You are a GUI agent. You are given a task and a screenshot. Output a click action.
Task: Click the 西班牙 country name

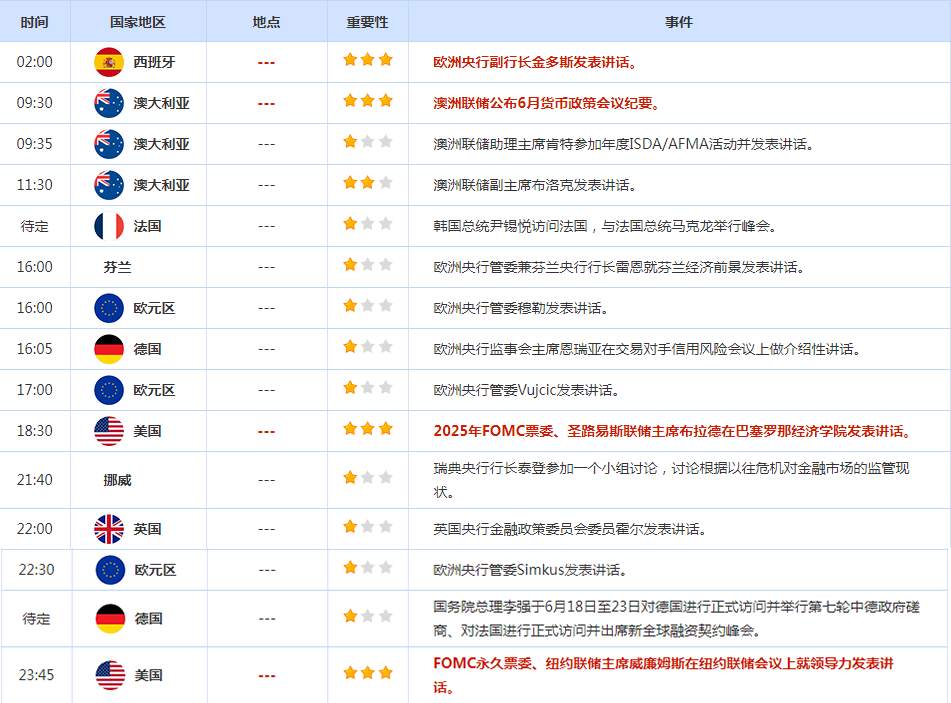[x=154, y=62]
